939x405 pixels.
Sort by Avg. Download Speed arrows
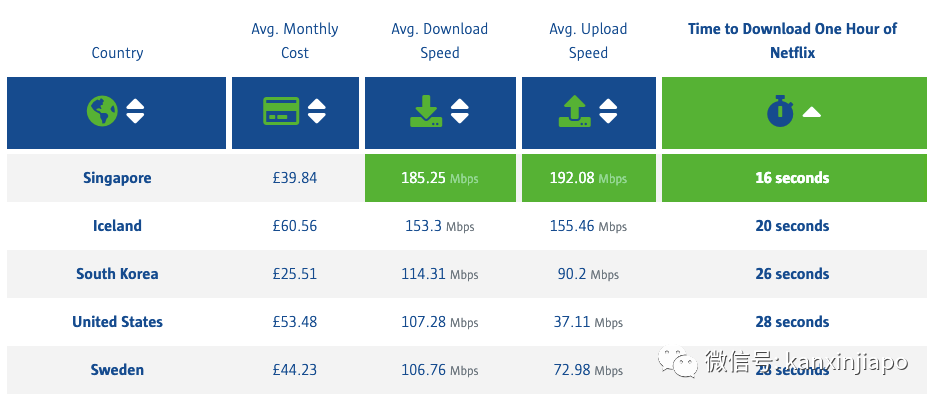460,111
